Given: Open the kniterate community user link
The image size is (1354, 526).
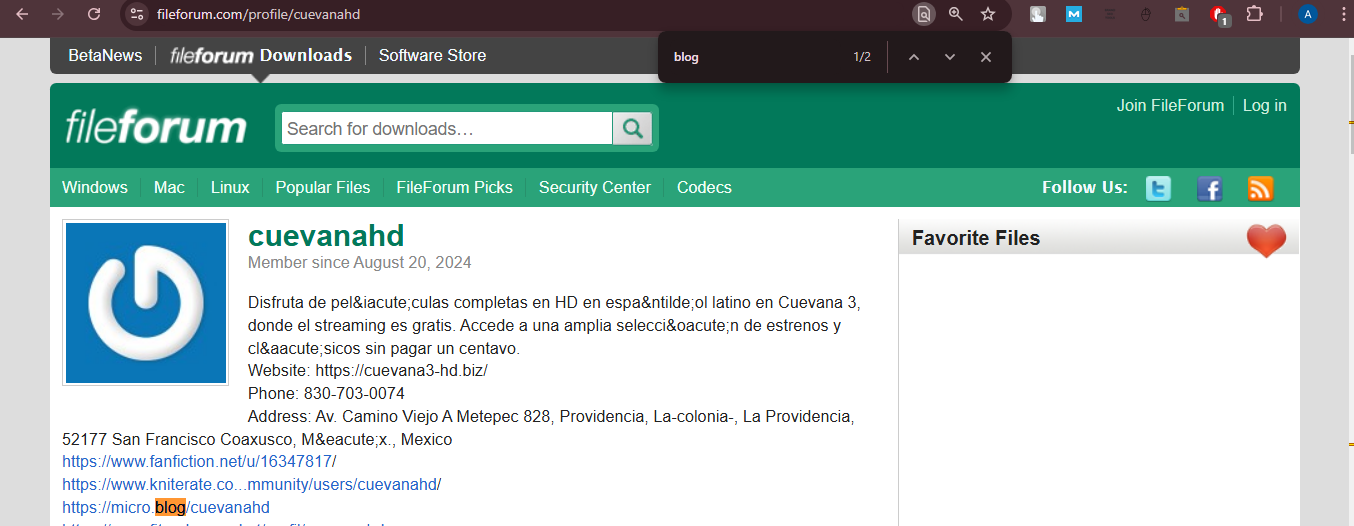Looking at the screenshot, I should (x=250, y=484).
